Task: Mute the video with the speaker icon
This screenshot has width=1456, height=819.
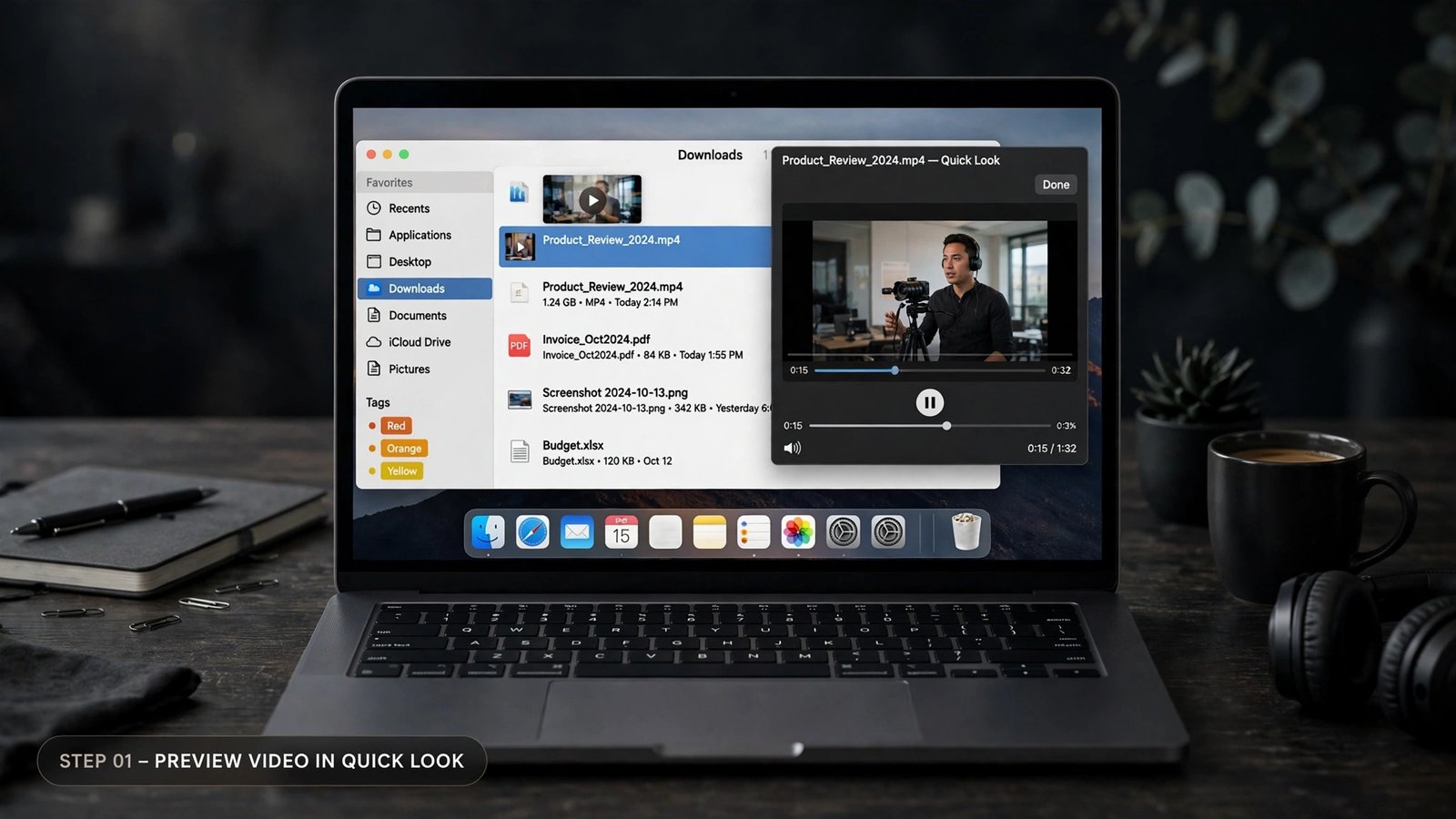Action: click(x=793, y=448)
